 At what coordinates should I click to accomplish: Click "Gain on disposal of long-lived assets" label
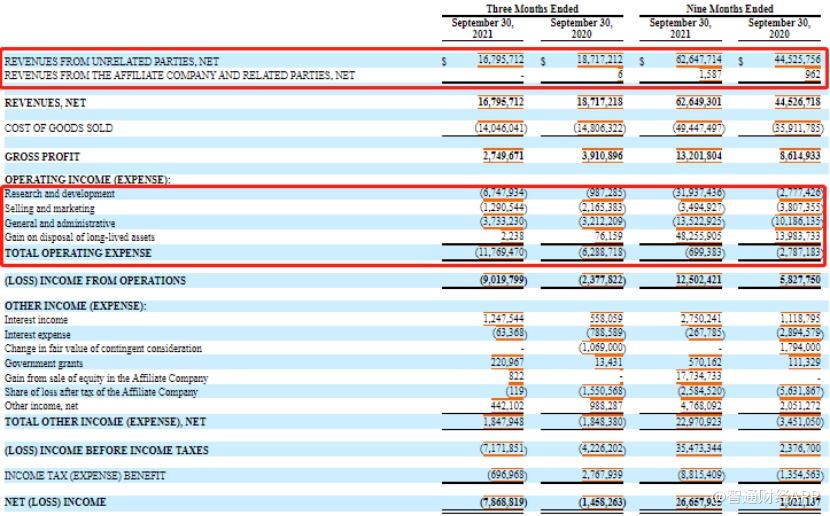pyautogui.click(x=80, y=238)
